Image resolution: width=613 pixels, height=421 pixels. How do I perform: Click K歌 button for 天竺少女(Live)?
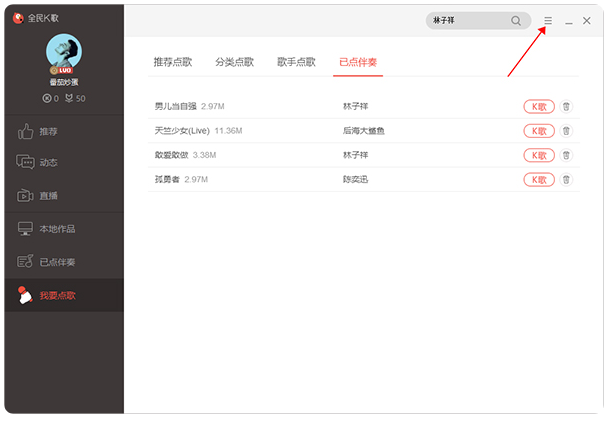[x=539, y=131]
